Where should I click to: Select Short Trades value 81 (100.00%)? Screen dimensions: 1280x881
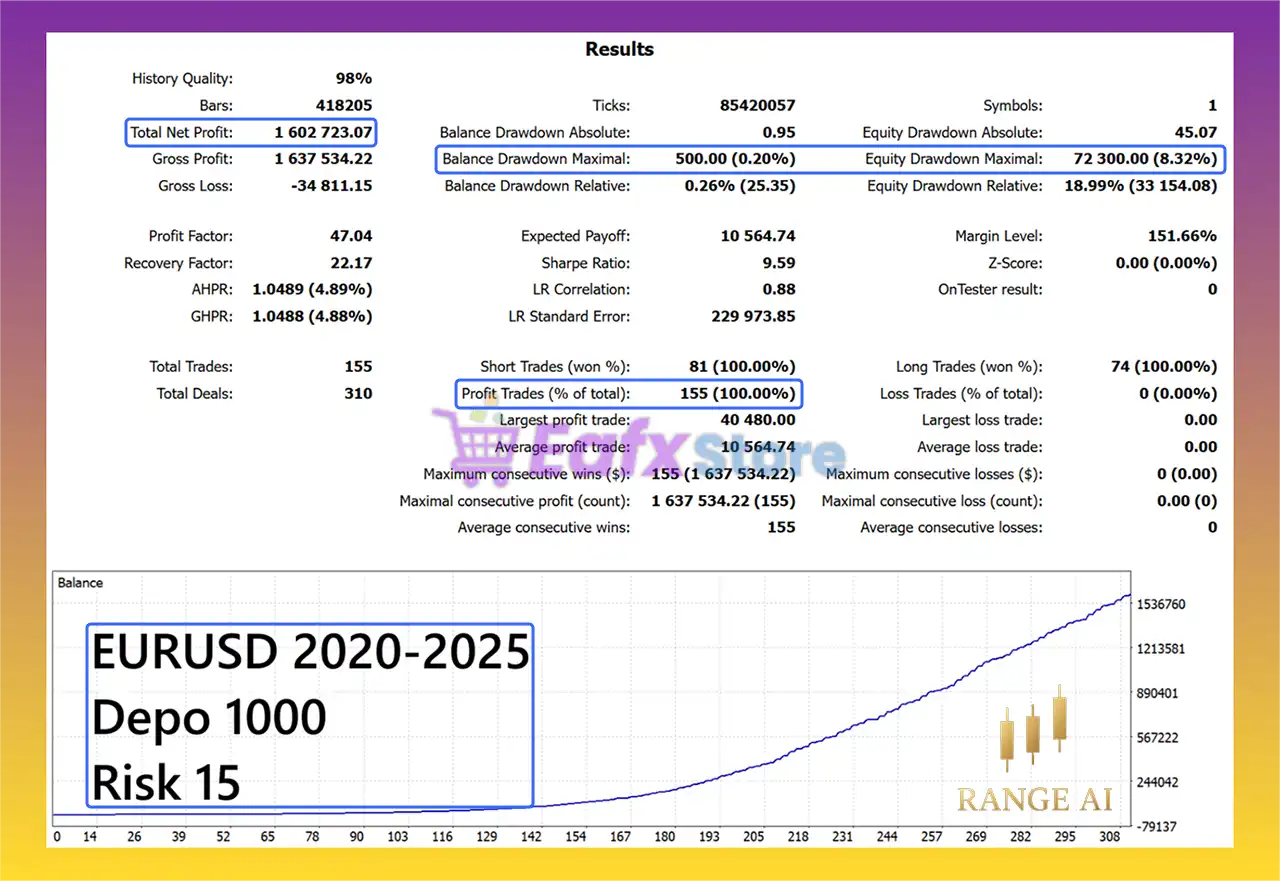743,366
